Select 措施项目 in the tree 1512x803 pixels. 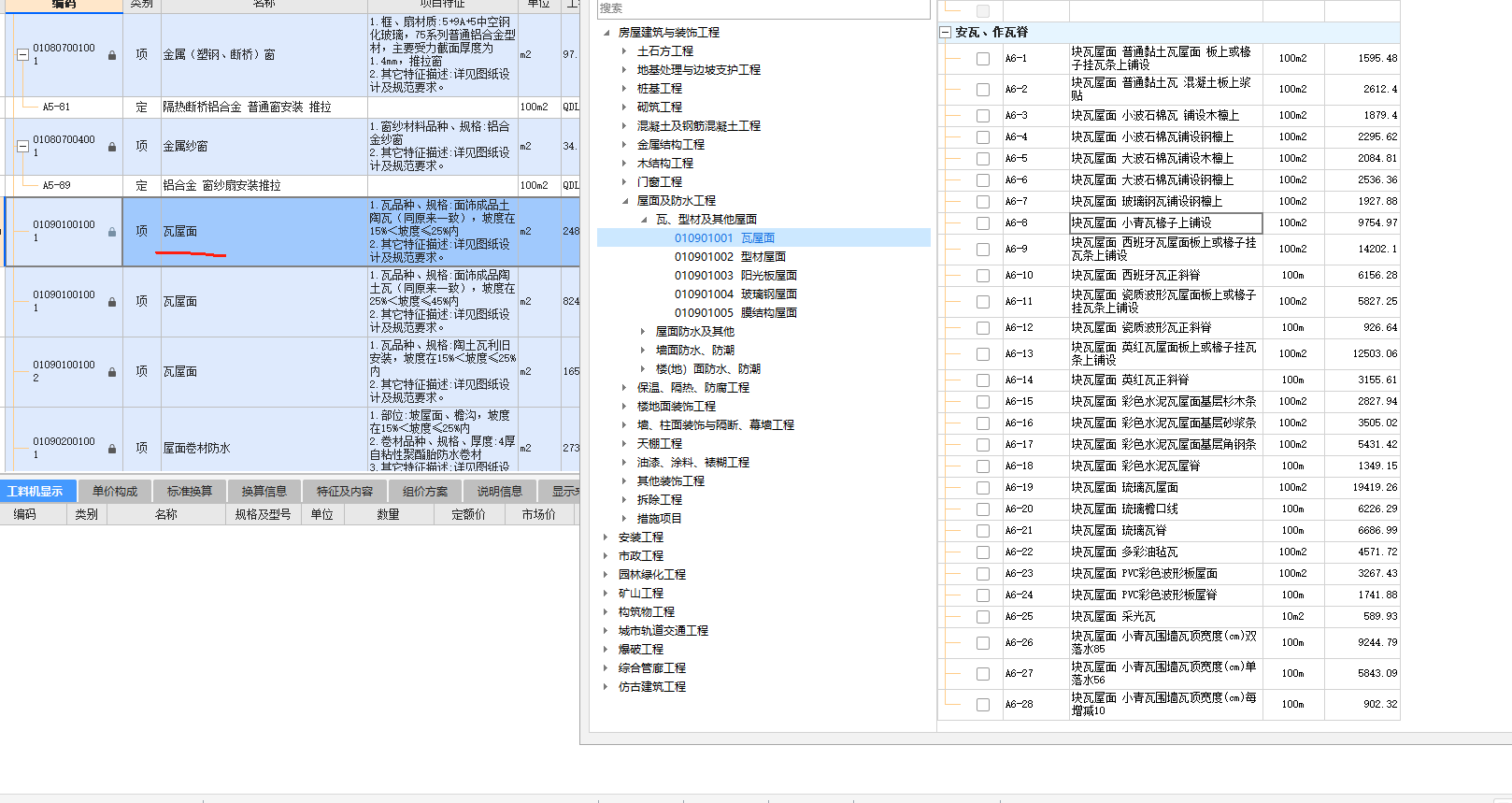tap(660, 519)
